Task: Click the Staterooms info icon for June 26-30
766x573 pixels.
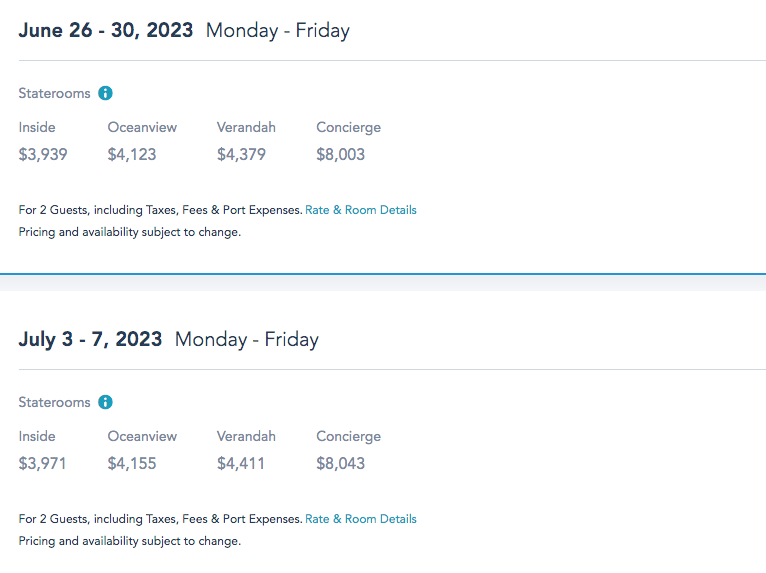Action: [106, 93]
